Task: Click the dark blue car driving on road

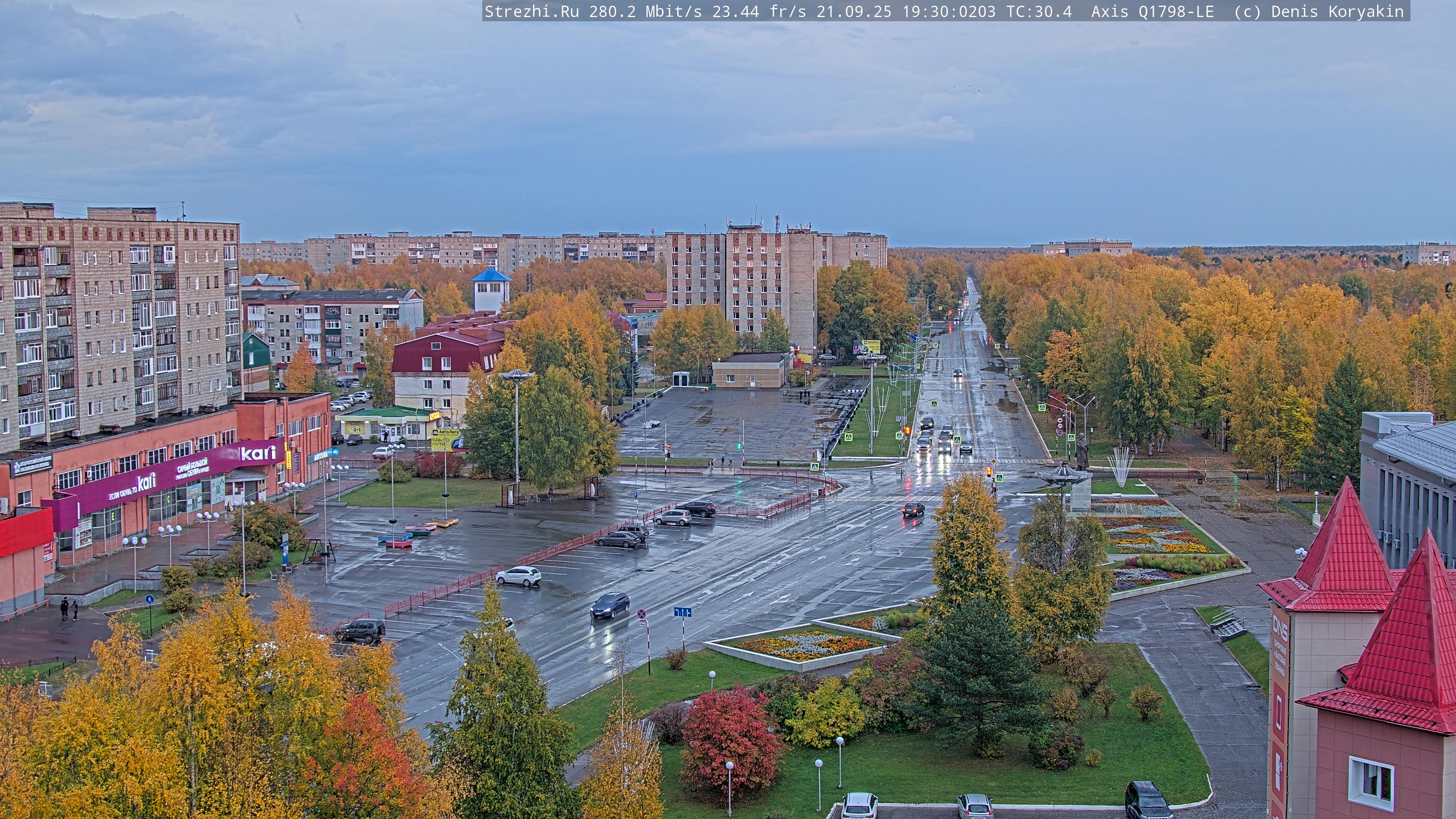Action: pos(610,605)
